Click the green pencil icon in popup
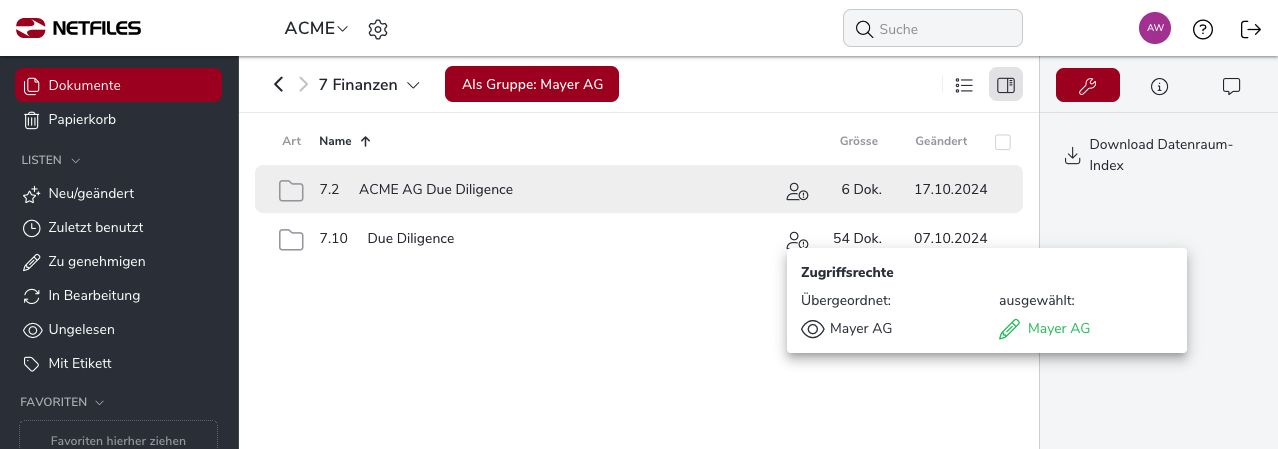 [1009, 328]
